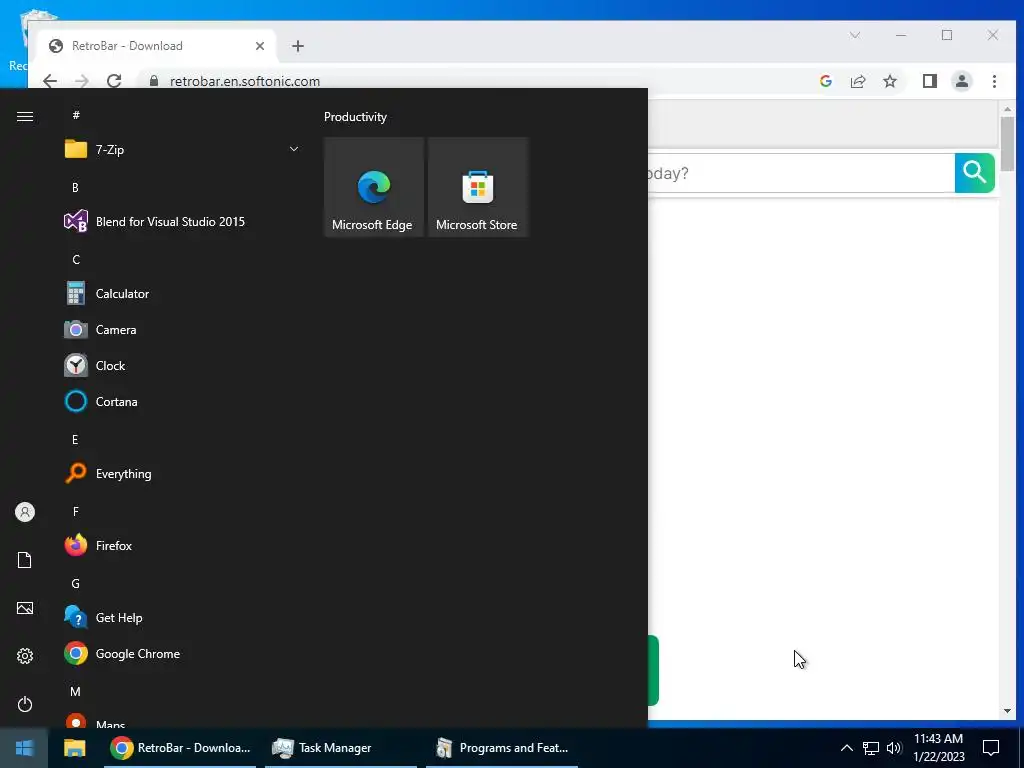
Task: Show hidden tray icons chevron
Action: 846,748
